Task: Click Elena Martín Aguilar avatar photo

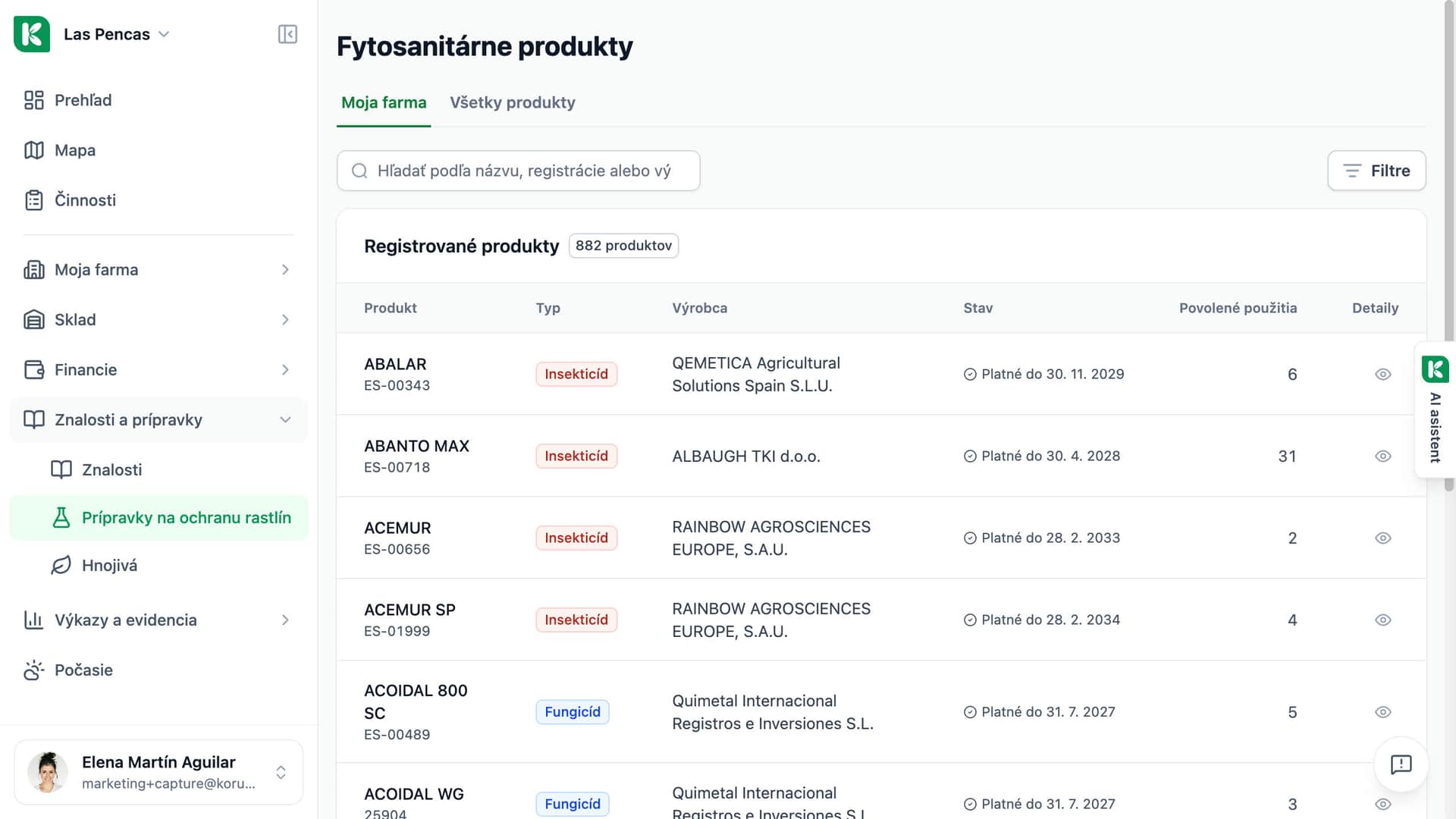Action: click(48, 772)
